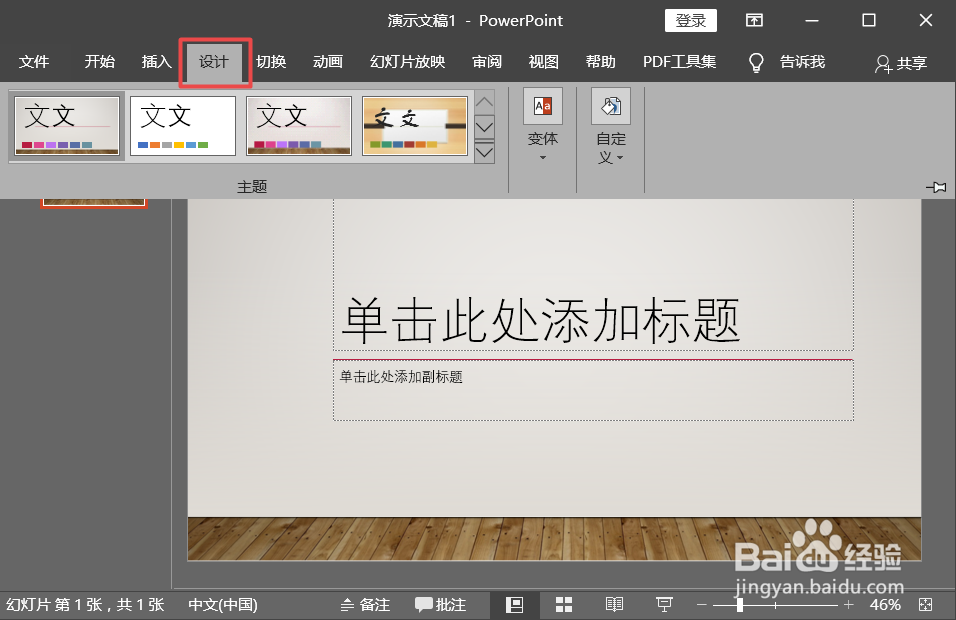Switch to the 插入 ribbon tab
Viewport: 956px width, 620px height.
(157, 62)
